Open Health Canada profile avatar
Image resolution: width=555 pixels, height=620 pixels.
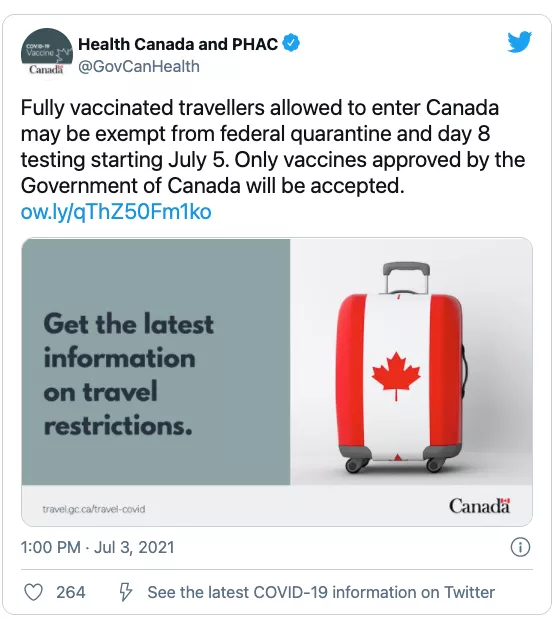tap(47, 54)
